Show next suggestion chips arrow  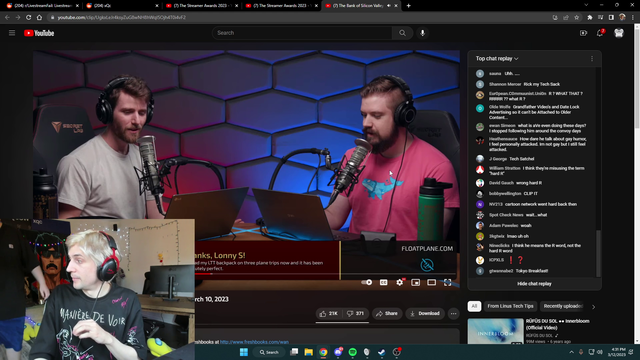[593, 307]
